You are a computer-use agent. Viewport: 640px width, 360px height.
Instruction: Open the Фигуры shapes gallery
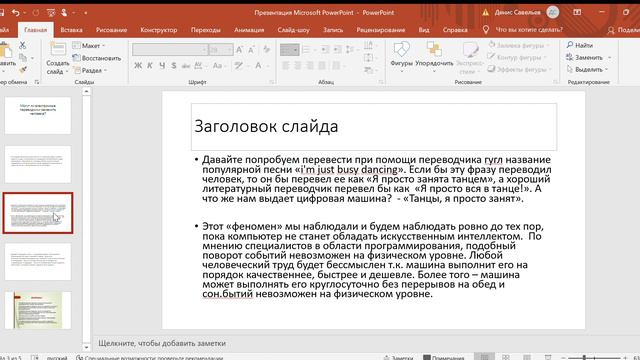pyautogui.click(x=401, y=57)
